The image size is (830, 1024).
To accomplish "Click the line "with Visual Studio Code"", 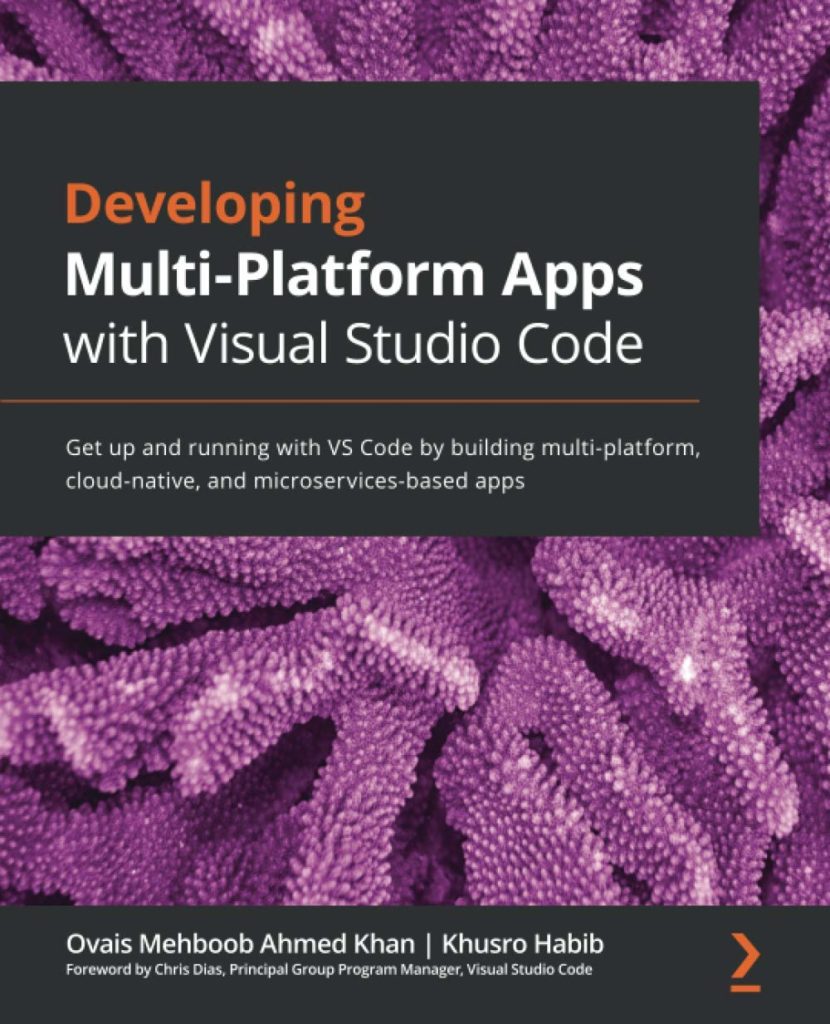I will pyautogui.click(x=353, y=344).
